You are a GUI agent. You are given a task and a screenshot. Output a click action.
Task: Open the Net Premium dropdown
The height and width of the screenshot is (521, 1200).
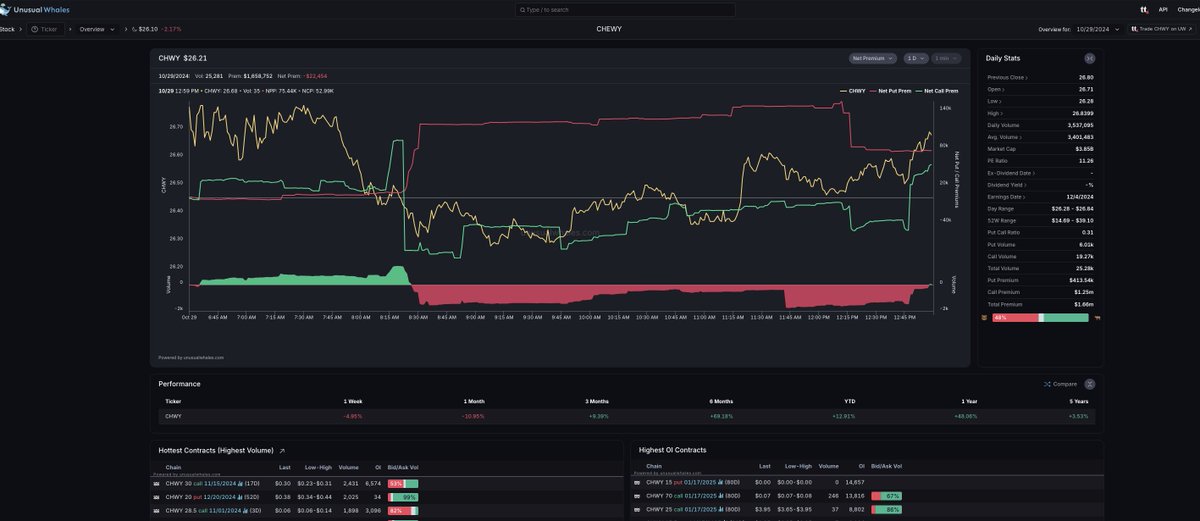click(871, 58)
